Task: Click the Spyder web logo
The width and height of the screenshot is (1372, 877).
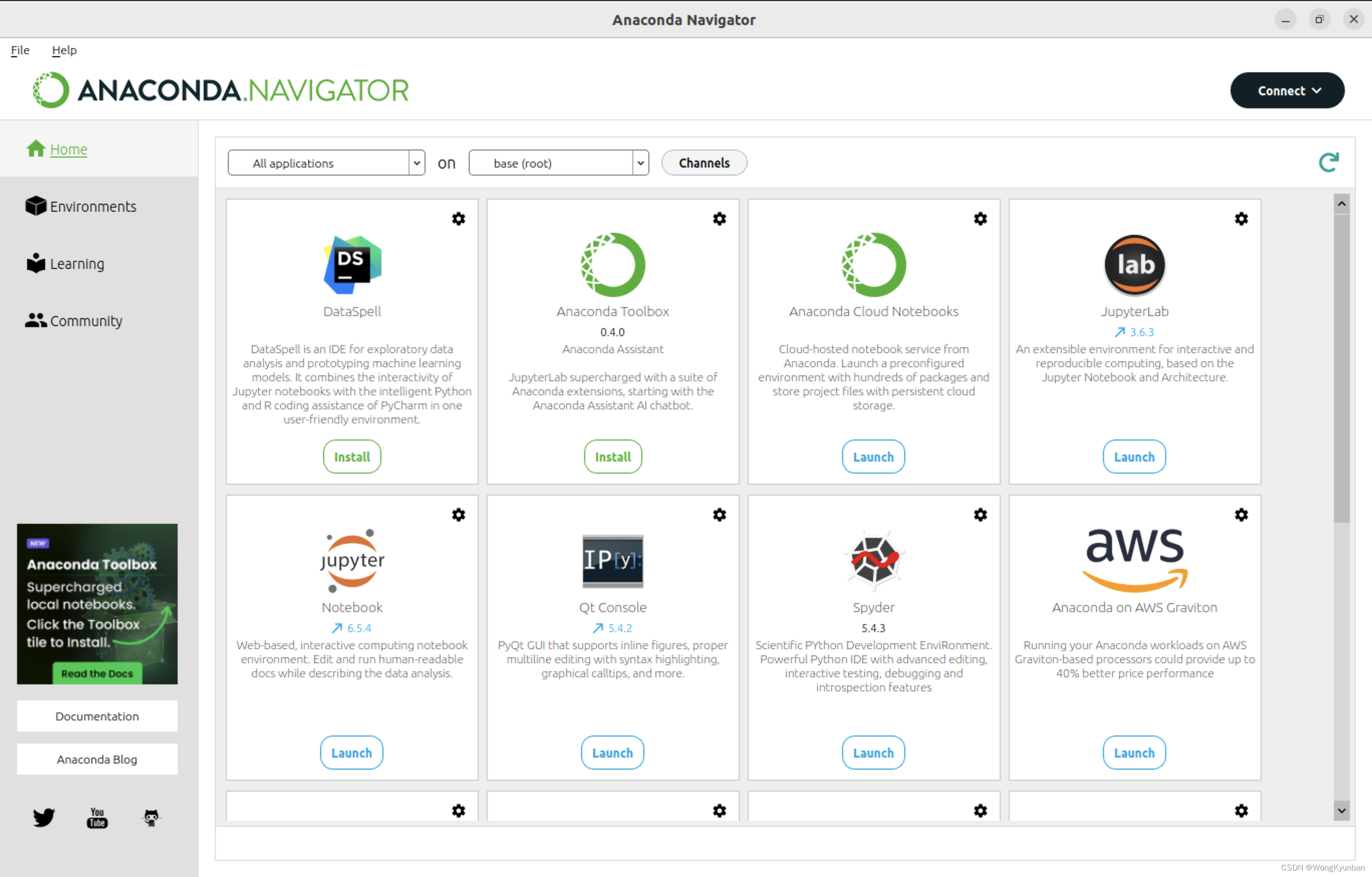Action: pyautogui.click(x=874, y=560)
